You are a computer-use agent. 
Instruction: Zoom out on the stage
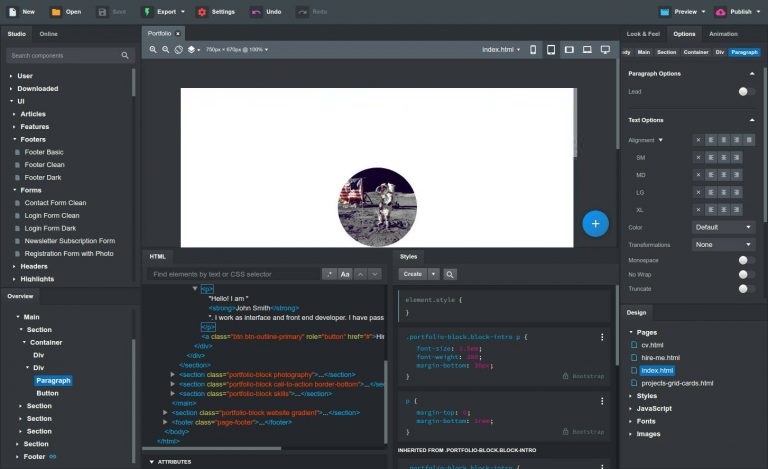click(166, 49)
